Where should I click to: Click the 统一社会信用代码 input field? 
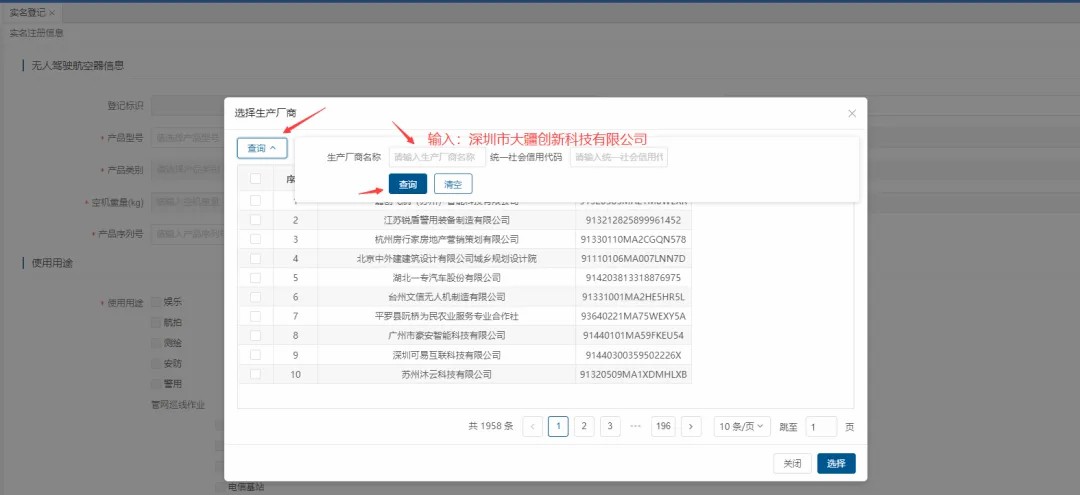(x=618, y=157)
